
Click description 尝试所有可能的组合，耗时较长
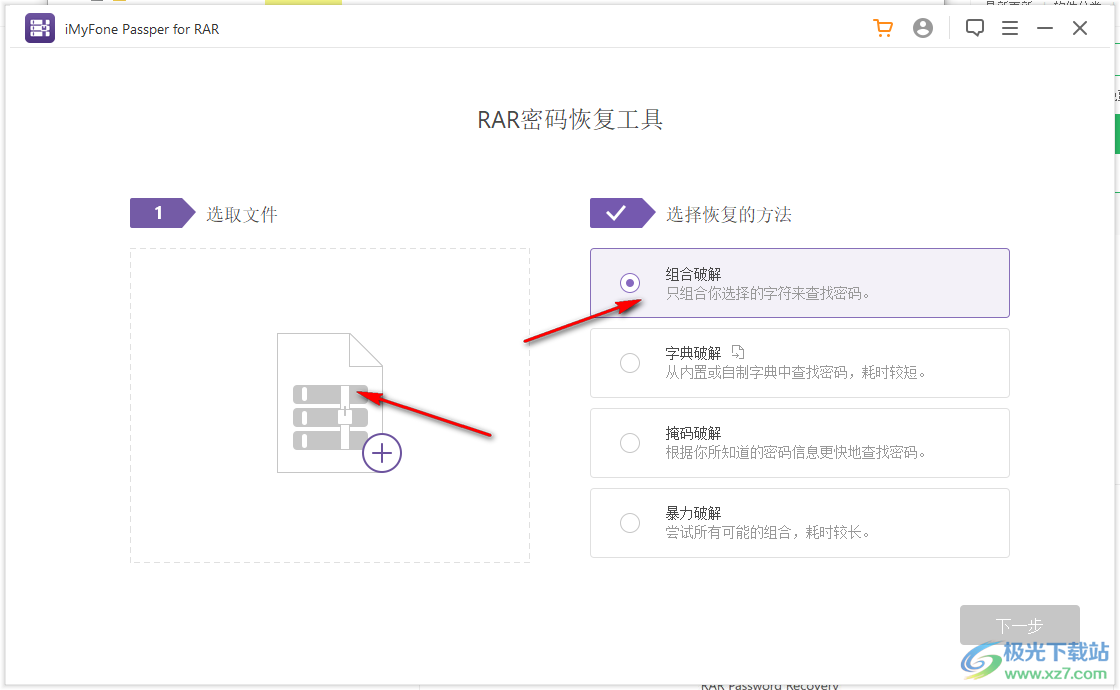click(x=768, y=533)
